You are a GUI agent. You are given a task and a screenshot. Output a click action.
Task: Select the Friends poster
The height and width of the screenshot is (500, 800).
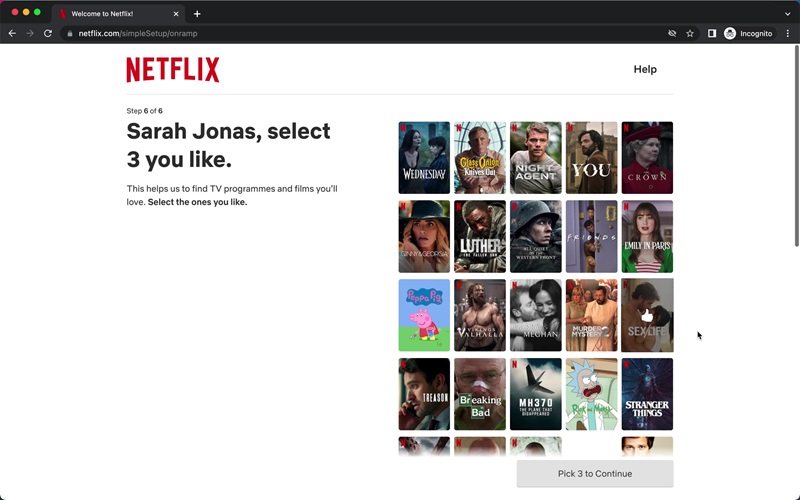[x=591, y=236]
